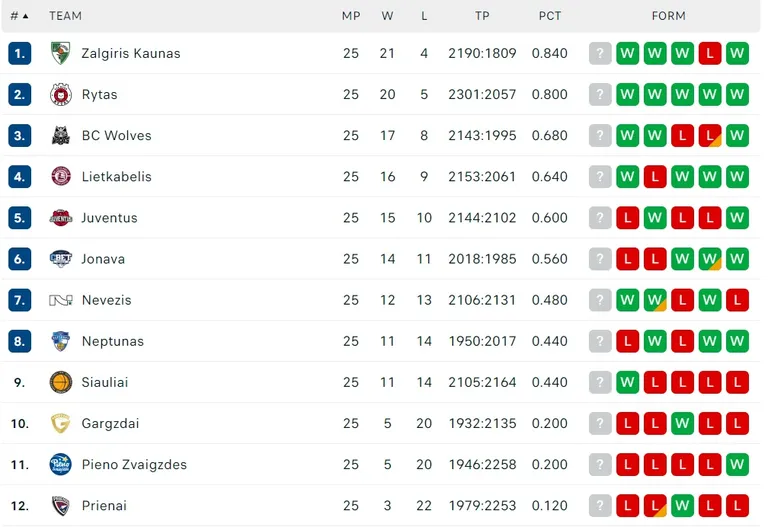Sort the table by the # rank column
The width and height of the screenshot is (768, 527).
tap(20, 16)
